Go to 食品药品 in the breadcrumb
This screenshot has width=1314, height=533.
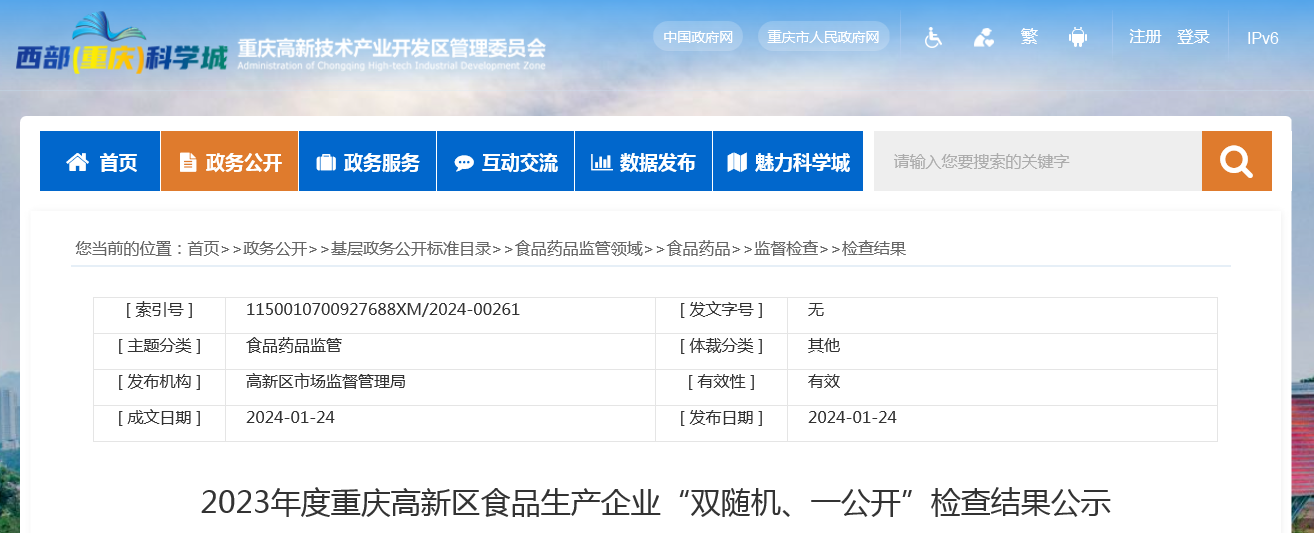[x=699, y=249]
